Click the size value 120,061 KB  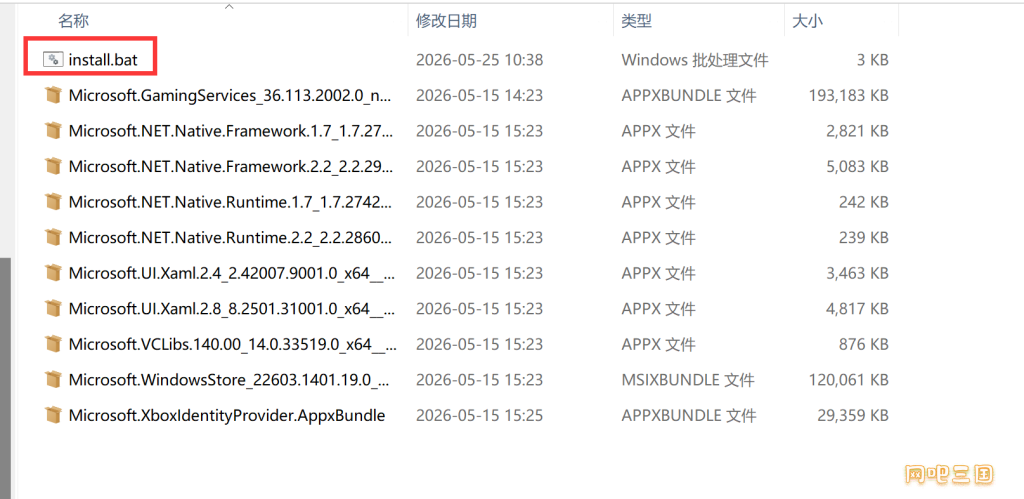coord(848,379)
